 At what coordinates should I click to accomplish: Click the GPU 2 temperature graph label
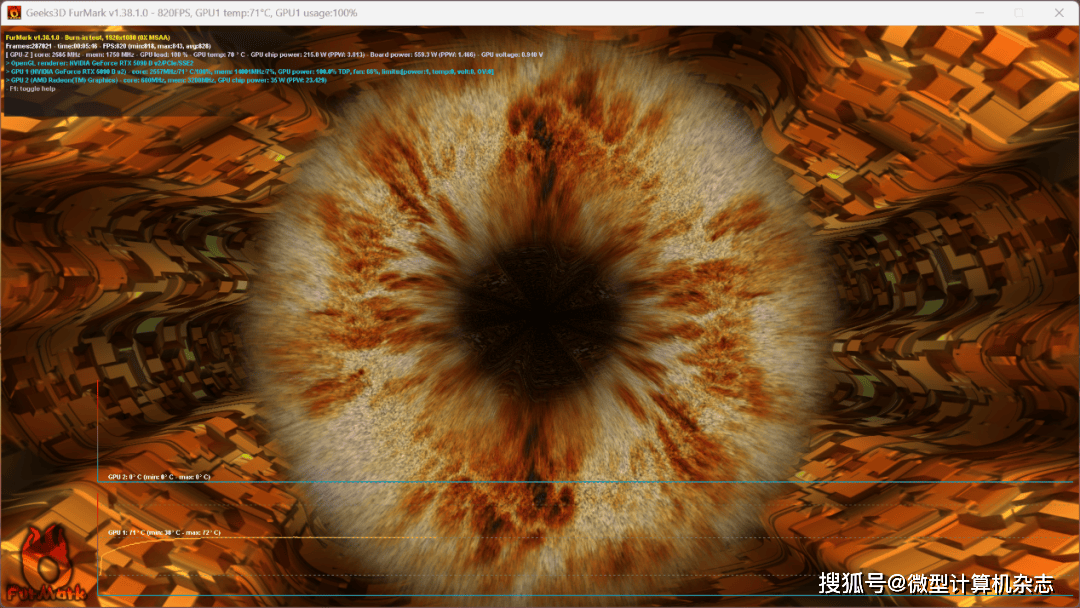pos(159,477)
